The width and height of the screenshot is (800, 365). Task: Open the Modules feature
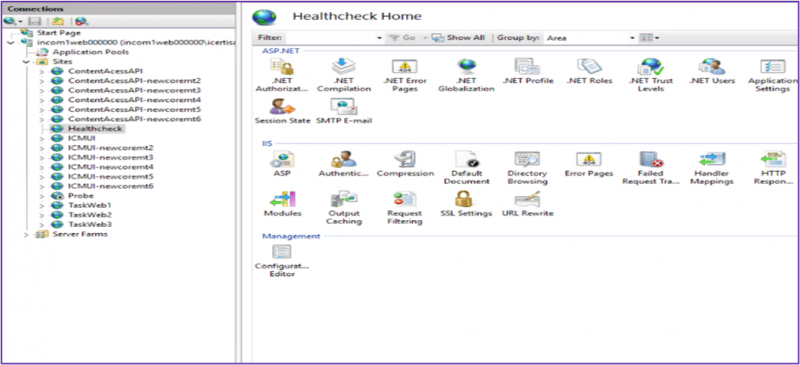tap(282, 204)
